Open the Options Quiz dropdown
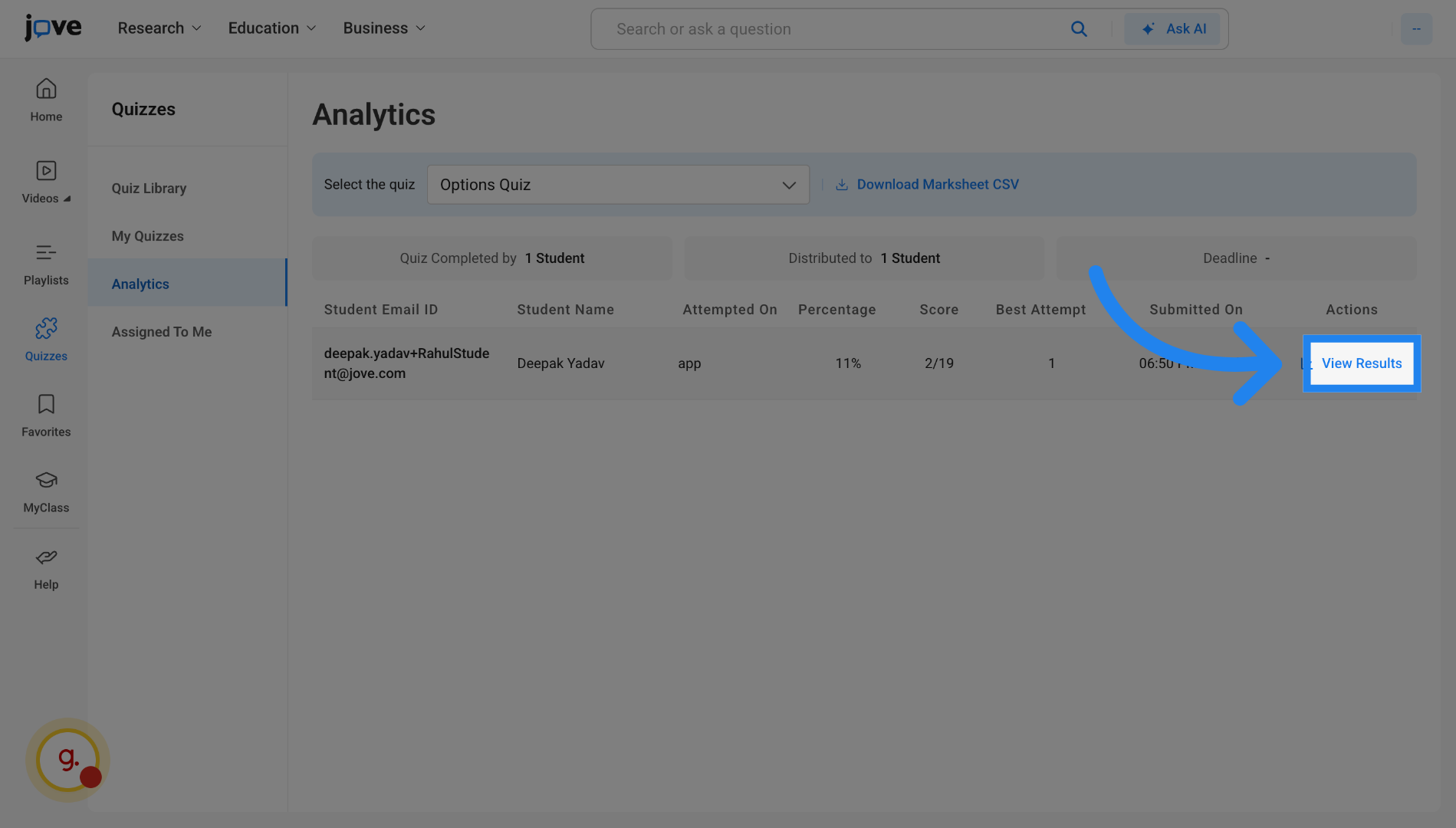 [x=617, y=185]
